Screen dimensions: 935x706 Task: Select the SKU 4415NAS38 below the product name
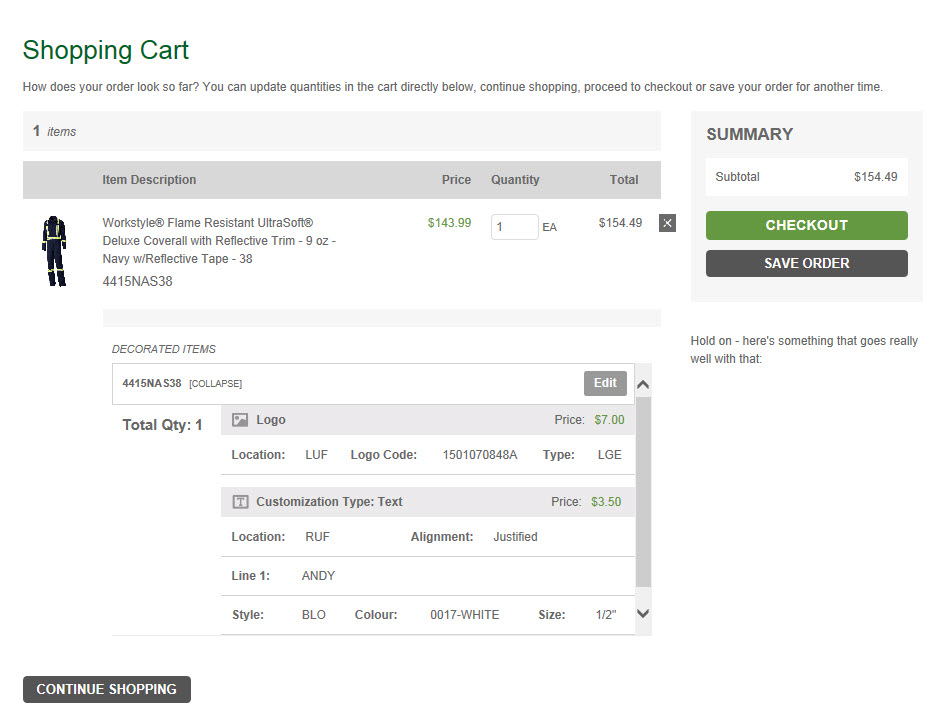138,281
